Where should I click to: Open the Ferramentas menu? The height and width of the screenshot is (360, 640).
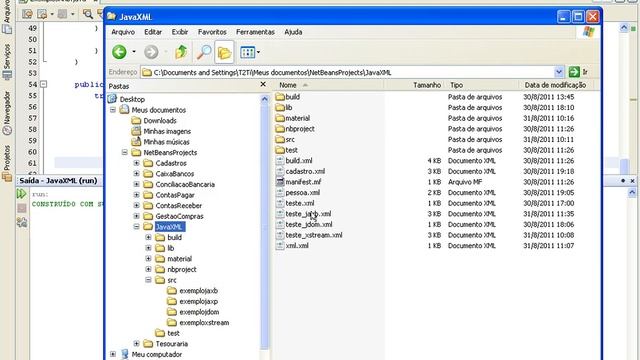tap(255, 32)
